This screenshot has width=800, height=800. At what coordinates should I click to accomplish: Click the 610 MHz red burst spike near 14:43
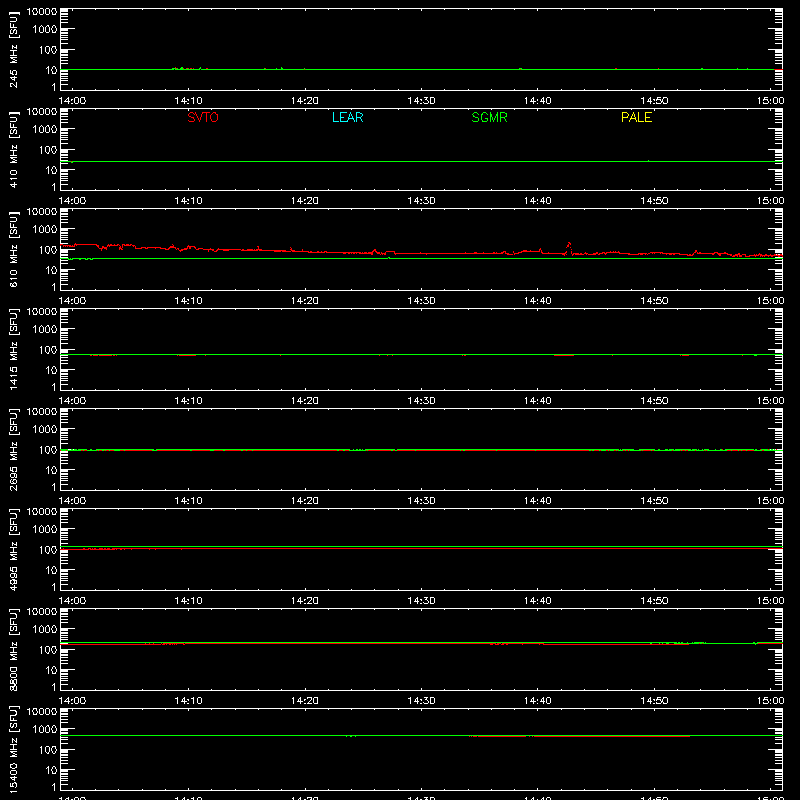tap(569, 247)
